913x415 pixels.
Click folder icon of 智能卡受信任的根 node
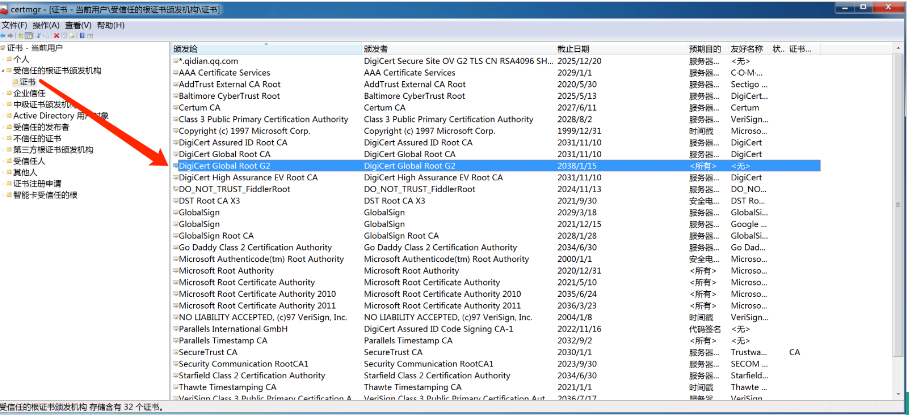[x=9, y=195]
